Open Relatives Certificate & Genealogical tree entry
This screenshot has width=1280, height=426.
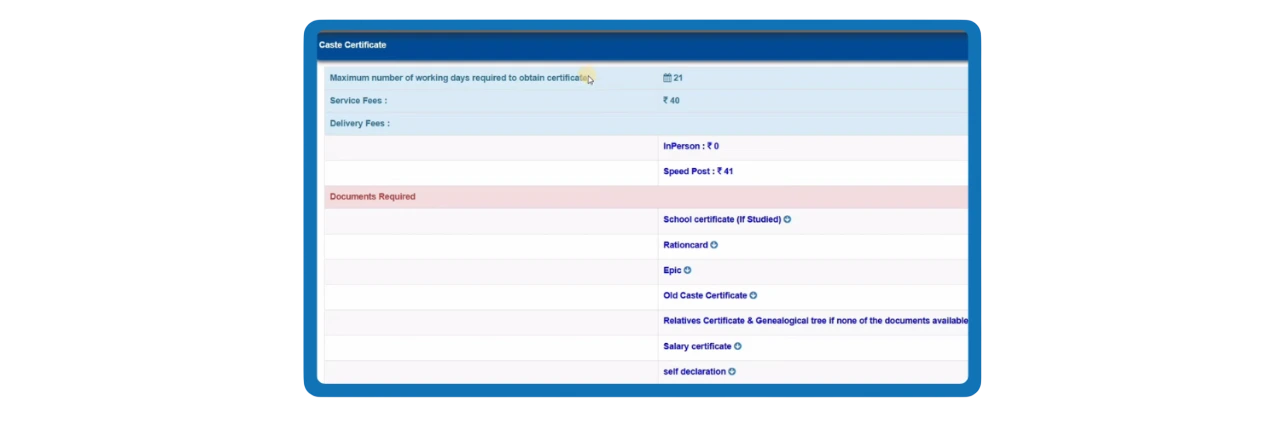815,321
